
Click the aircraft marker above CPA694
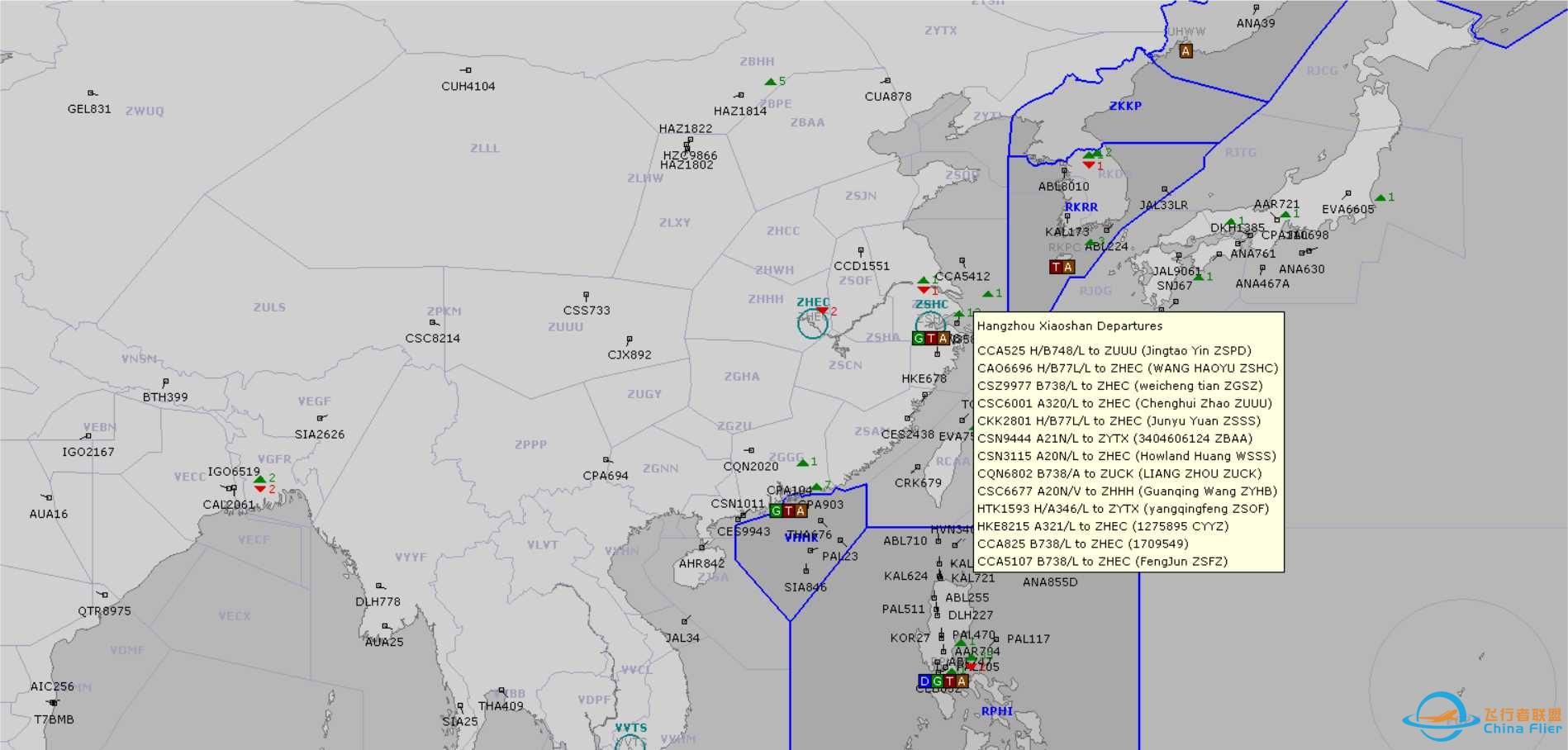tap(606, 460)
